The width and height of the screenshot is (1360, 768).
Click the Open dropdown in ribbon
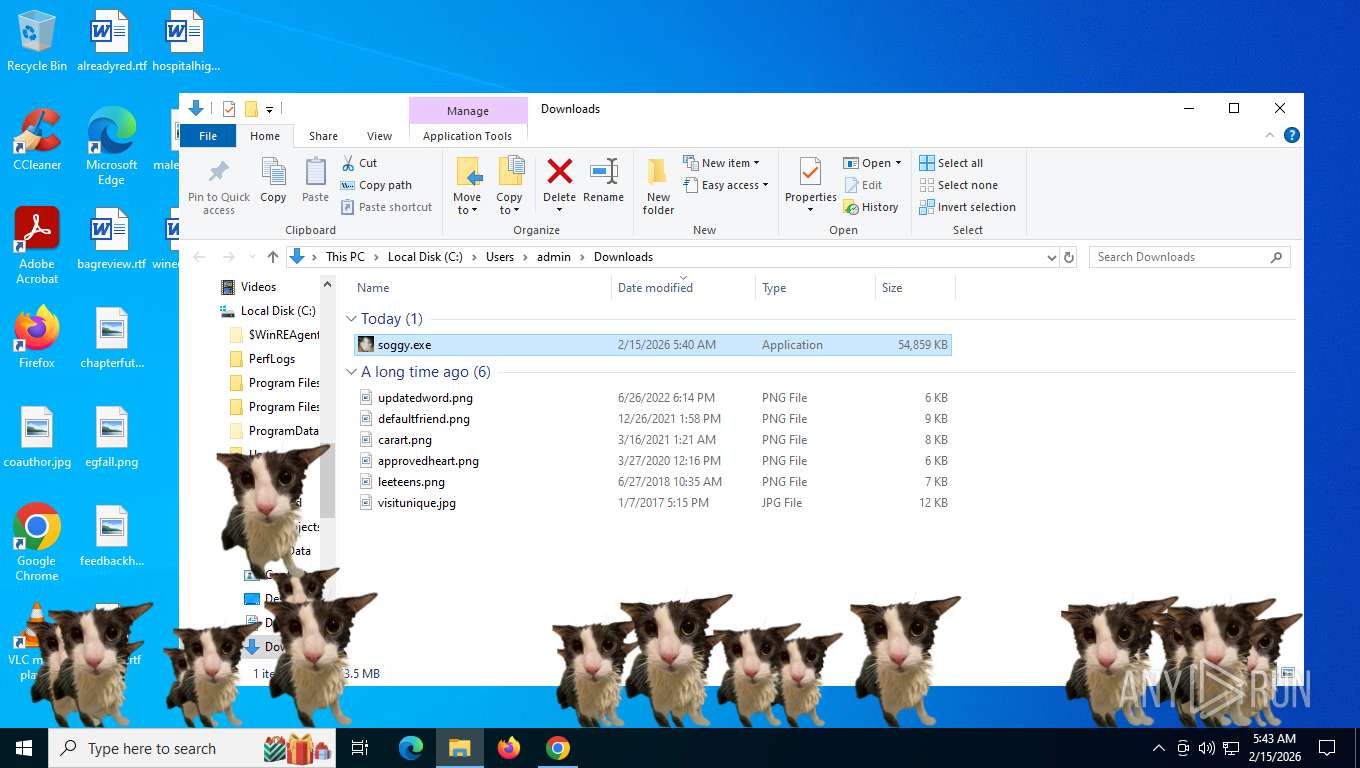click(872, 163)
